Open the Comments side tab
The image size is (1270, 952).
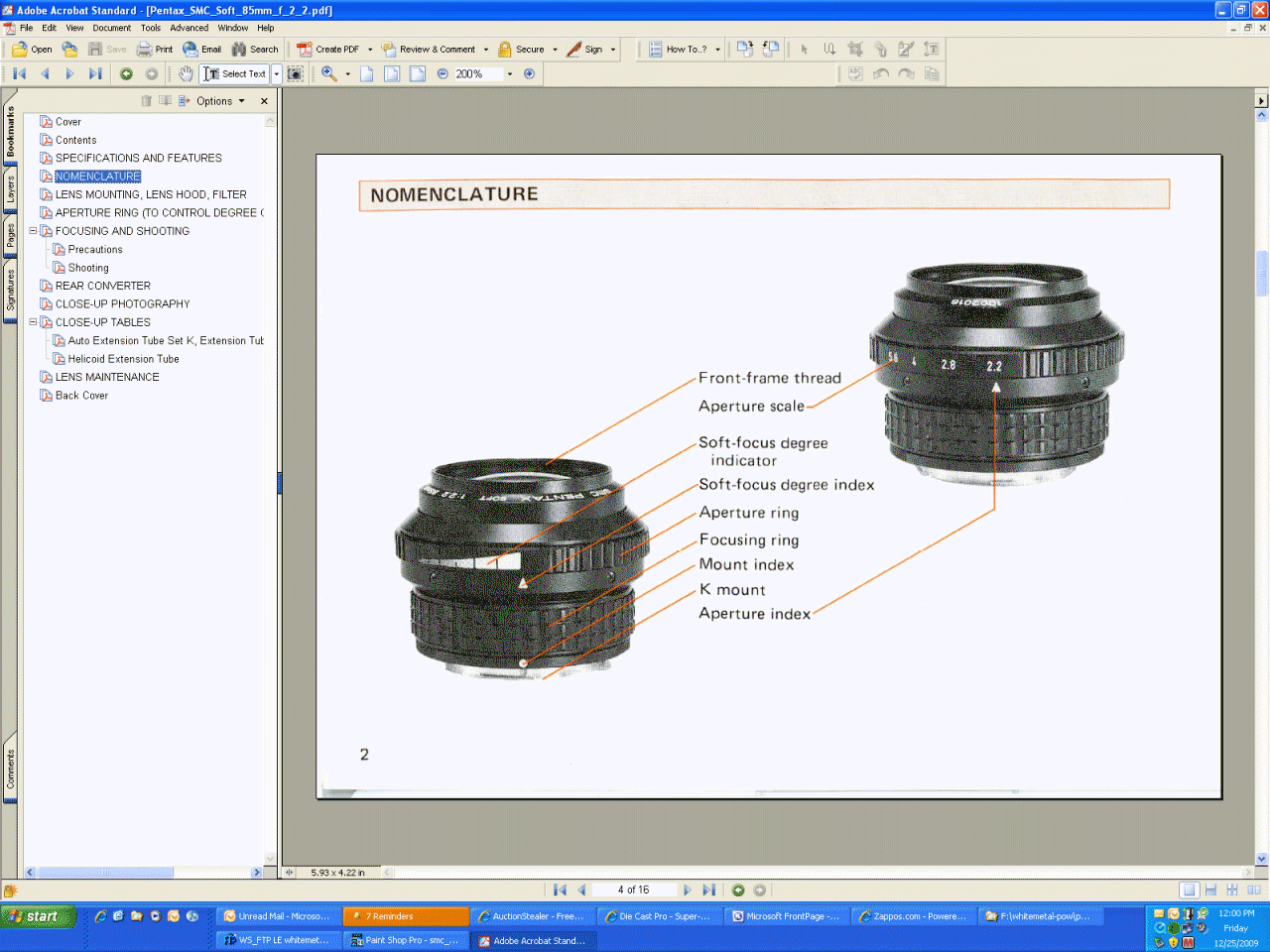(x=10, y=769)
